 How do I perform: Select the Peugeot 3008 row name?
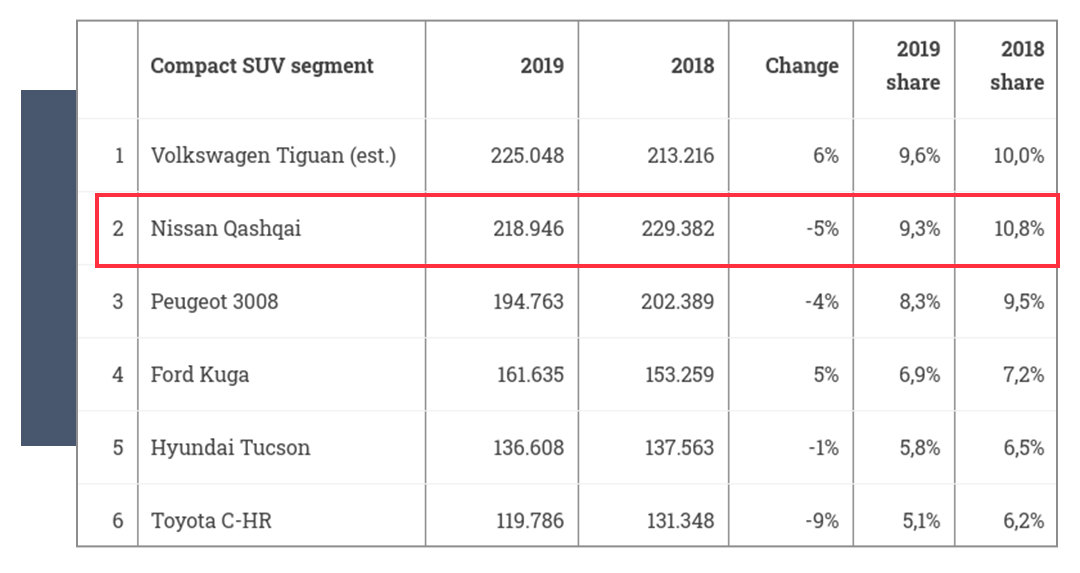click(214, 301)
